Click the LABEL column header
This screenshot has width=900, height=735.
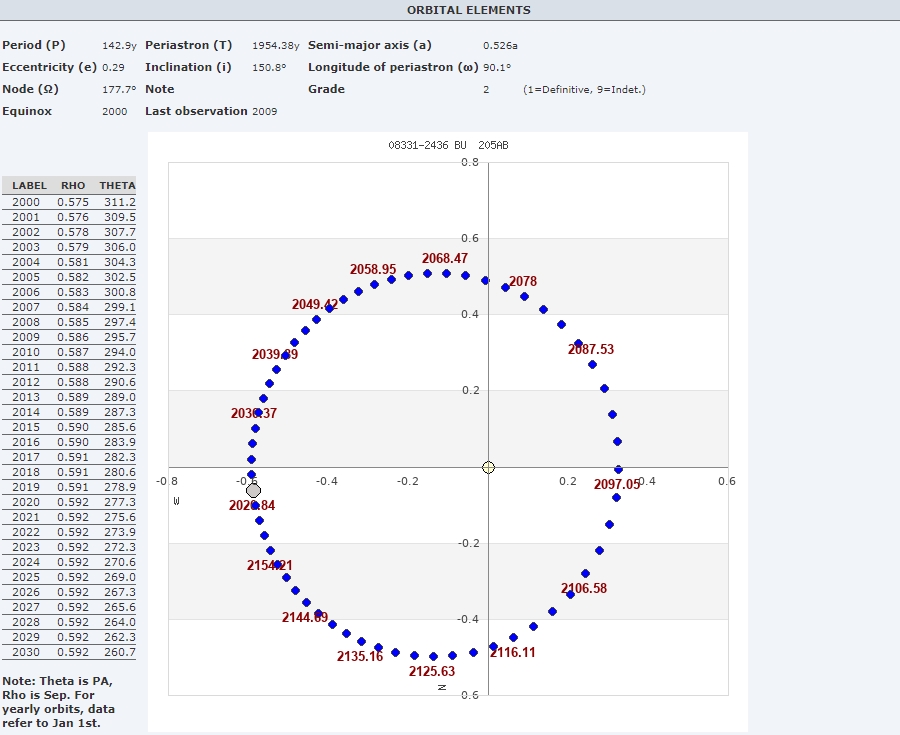(x=29, y=186)
